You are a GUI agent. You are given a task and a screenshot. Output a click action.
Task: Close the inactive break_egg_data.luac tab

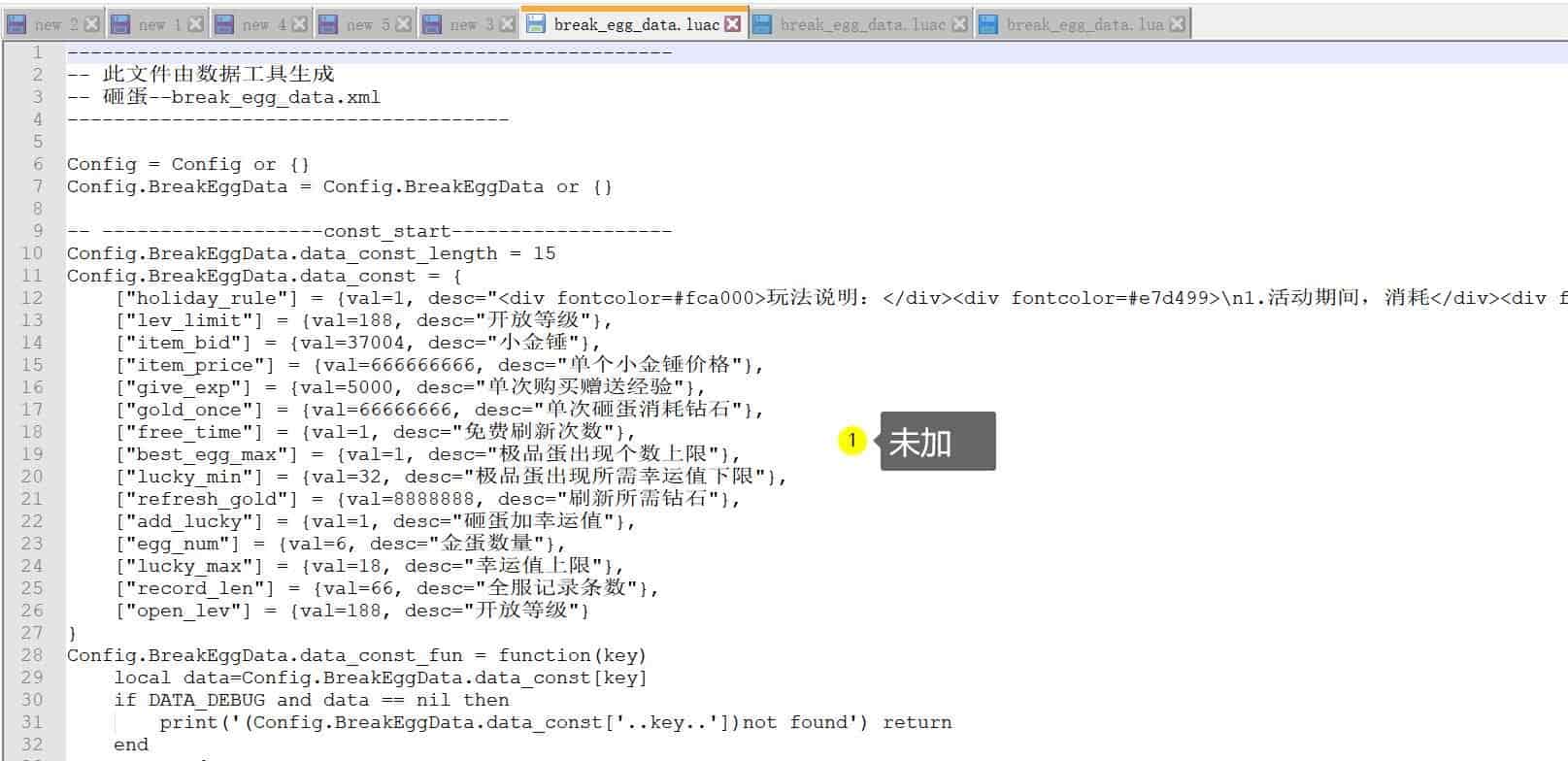(x=959, y=24)
